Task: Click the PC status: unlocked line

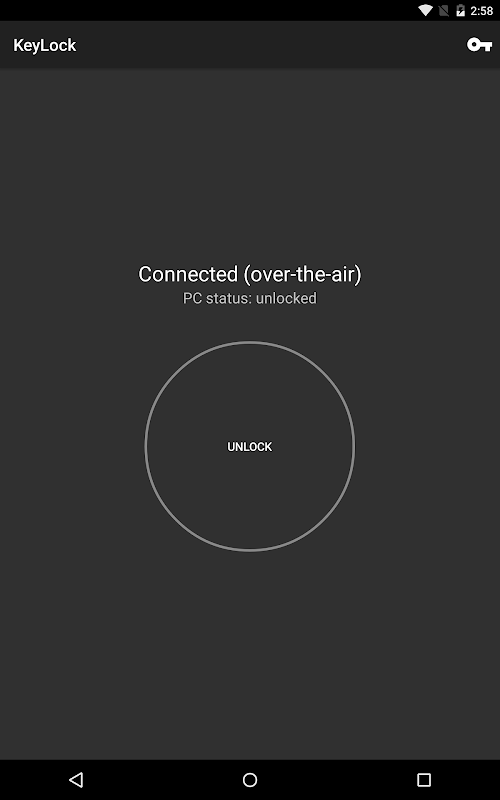Action: (250, 298)
